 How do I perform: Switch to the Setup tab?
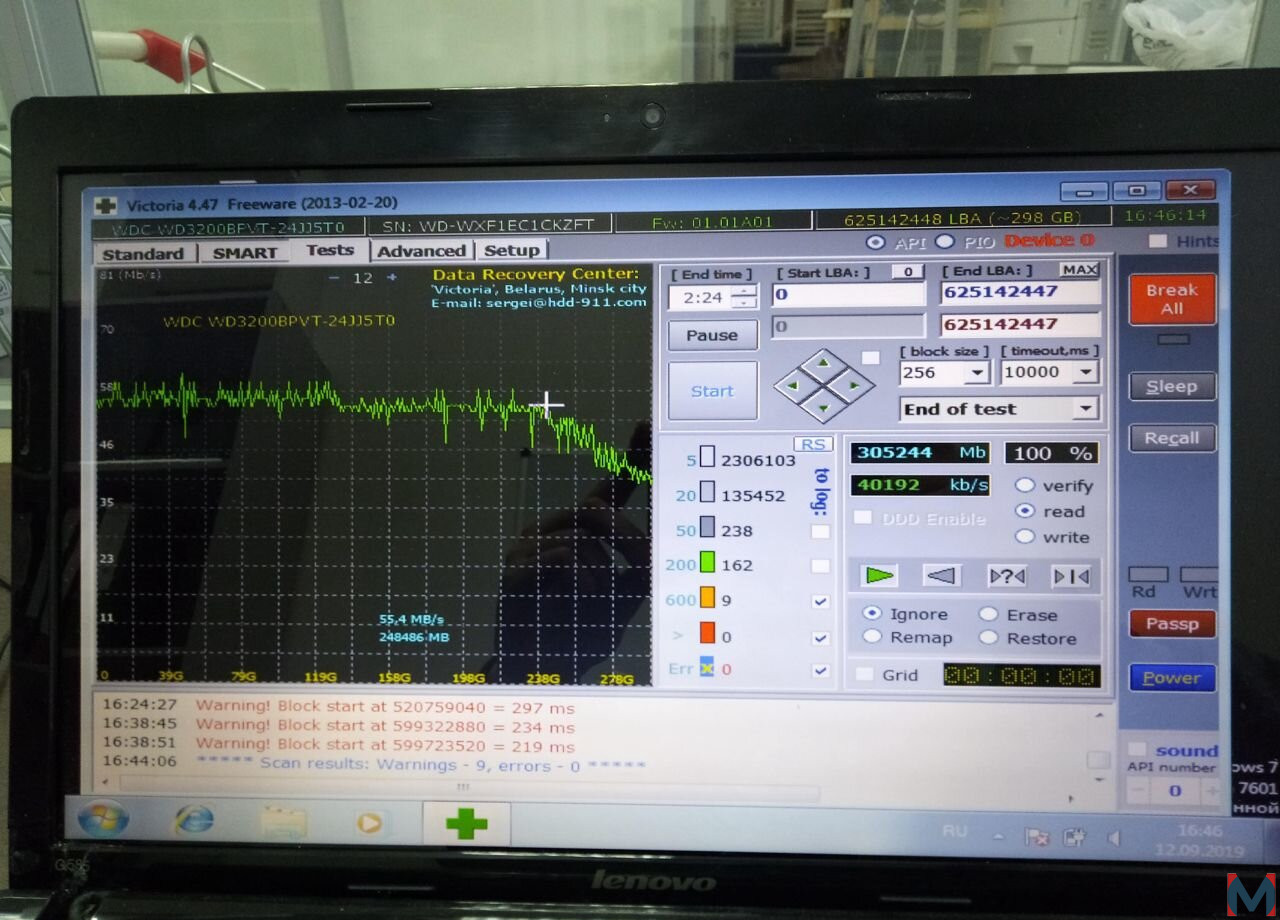pyautogui.click(x=512, y=250)
